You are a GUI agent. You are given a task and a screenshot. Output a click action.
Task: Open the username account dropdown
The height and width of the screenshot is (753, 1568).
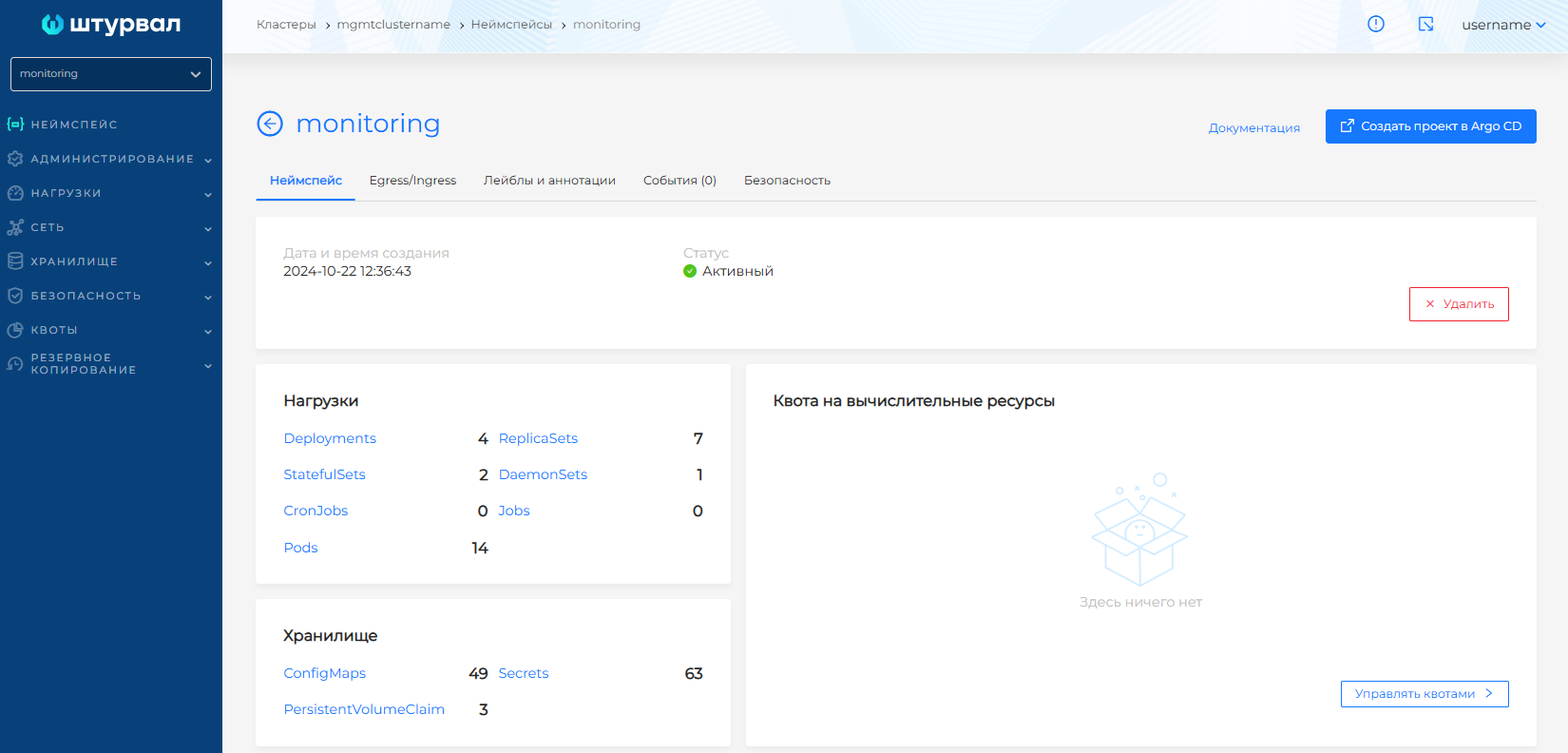1502,25
